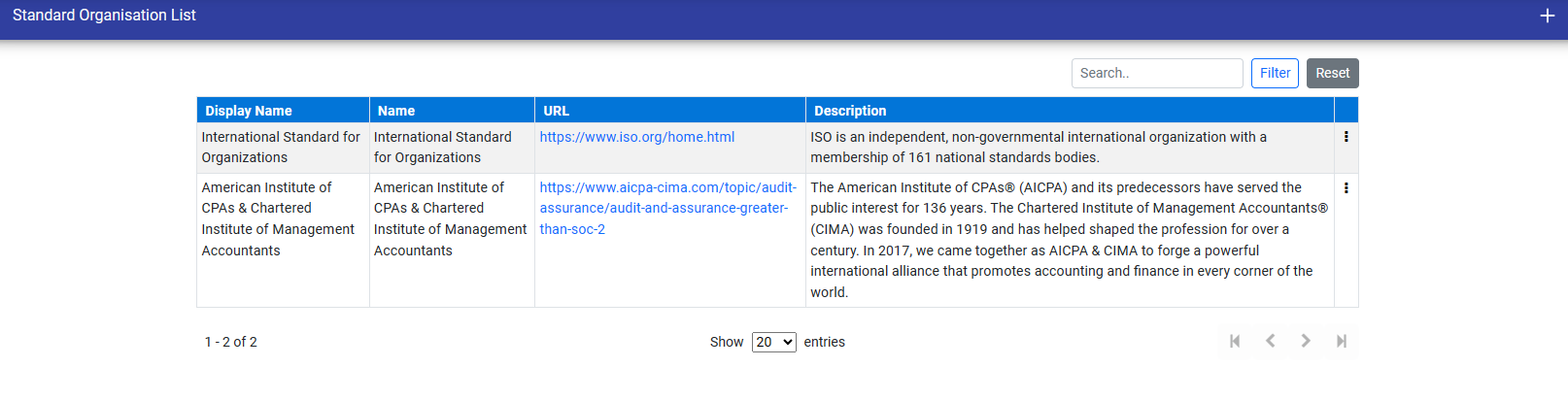1568x401 pixels.
Task: Go to the previous page
Action: pos(1270,341)
